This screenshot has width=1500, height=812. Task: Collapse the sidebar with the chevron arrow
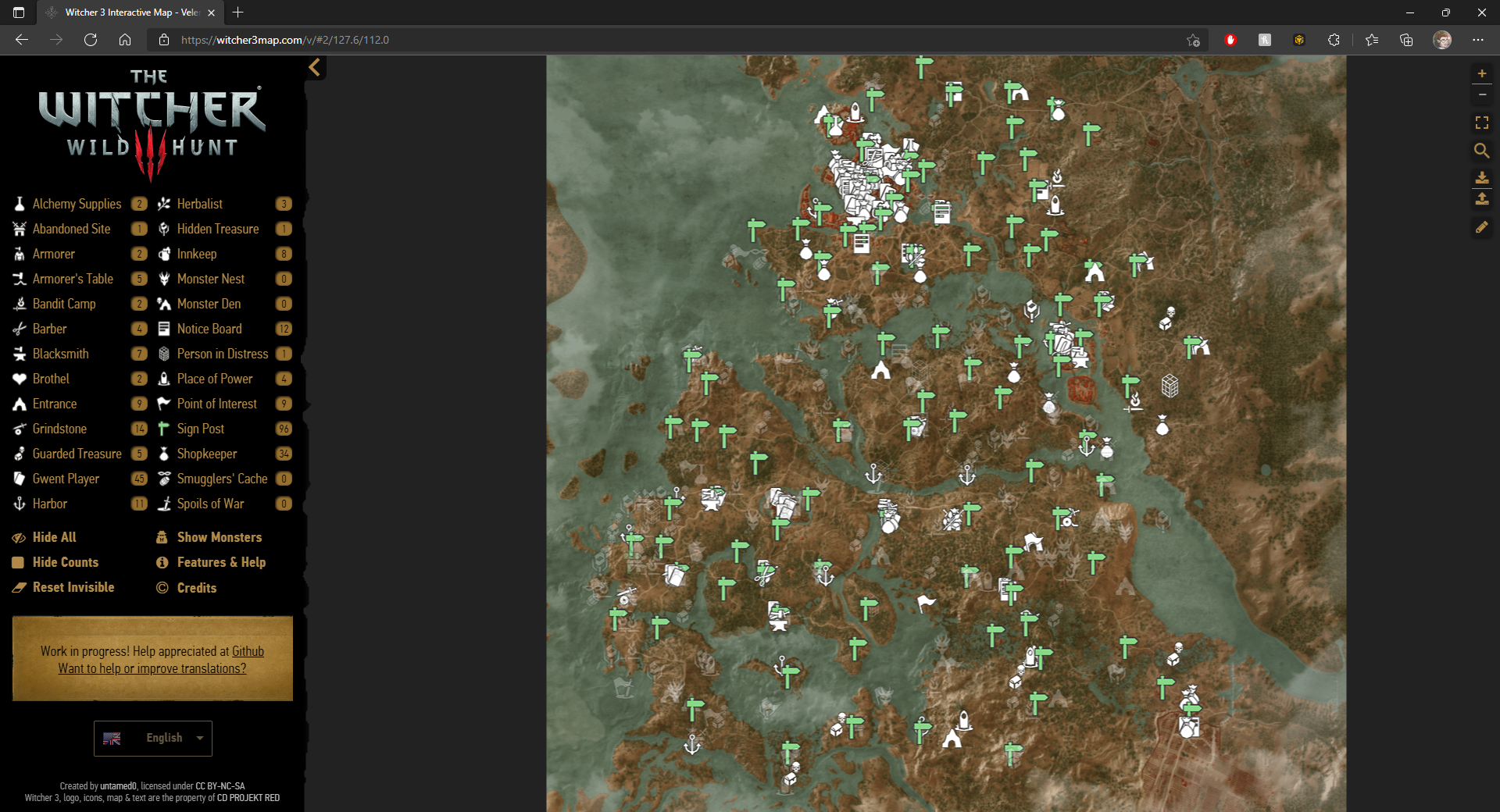315,68
